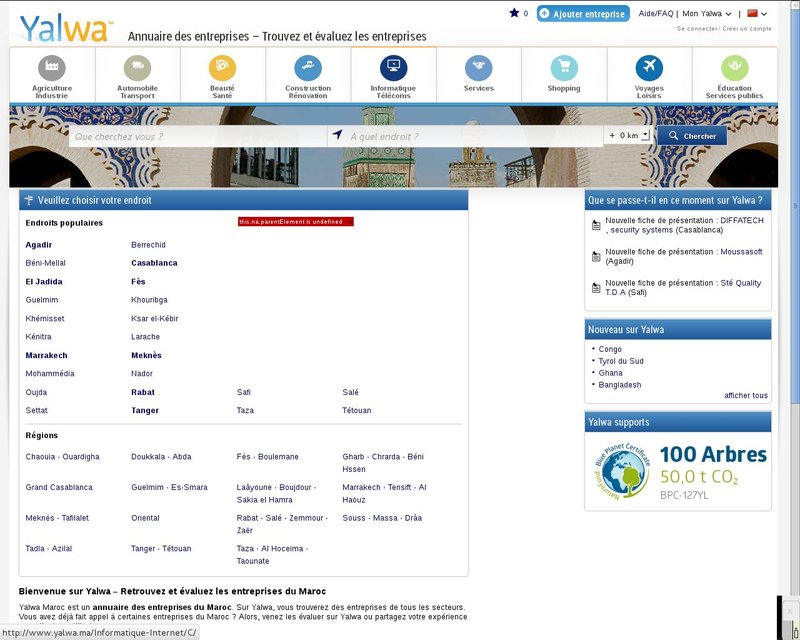Open the Agriculture Industrie category icon

pos(52,67)
